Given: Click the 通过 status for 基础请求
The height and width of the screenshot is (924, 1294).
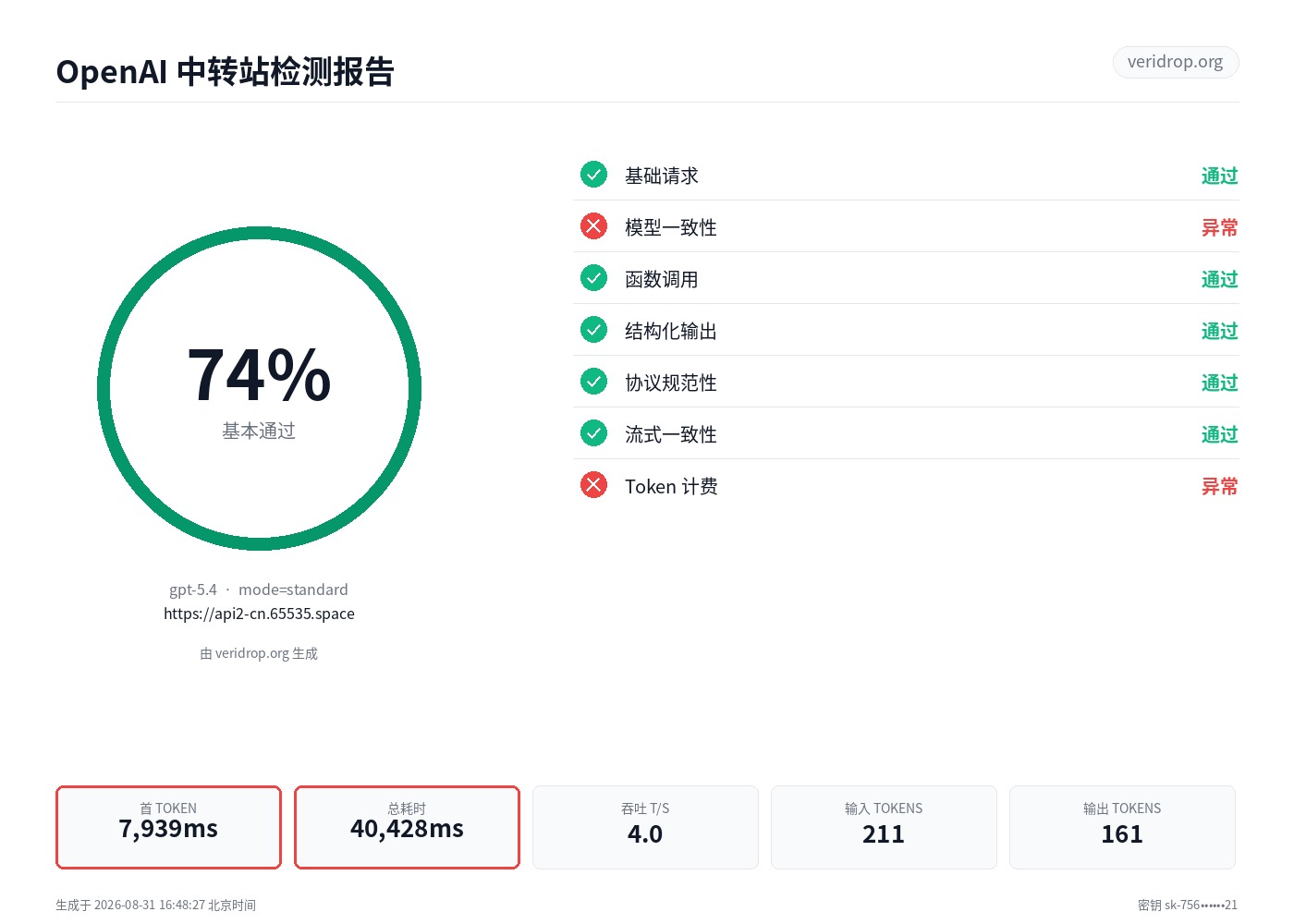Looking at the screenshot, I should click(x=1219, y=176).
